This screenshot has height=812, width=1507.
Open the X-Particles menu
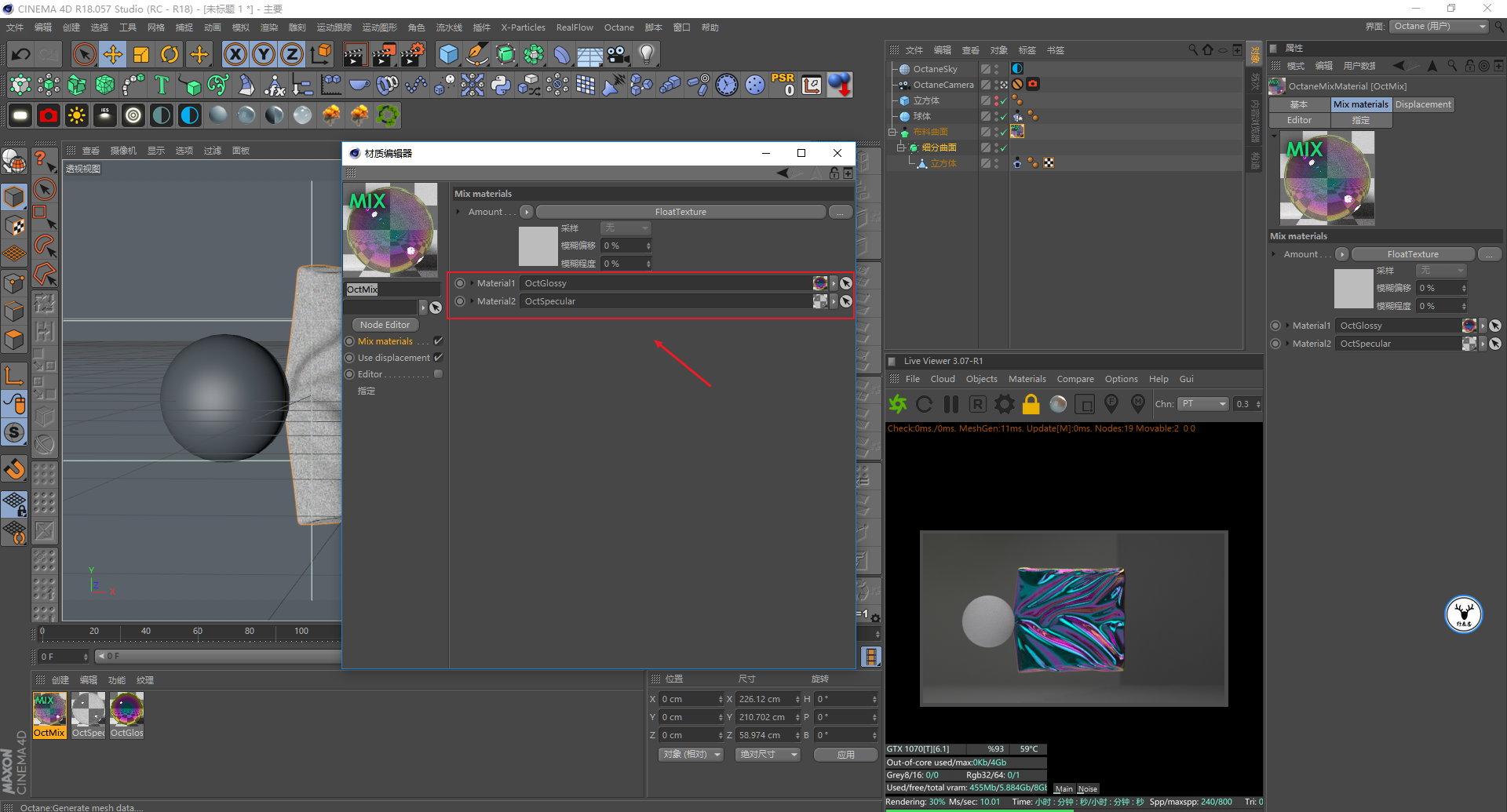(x=523, y=27)
